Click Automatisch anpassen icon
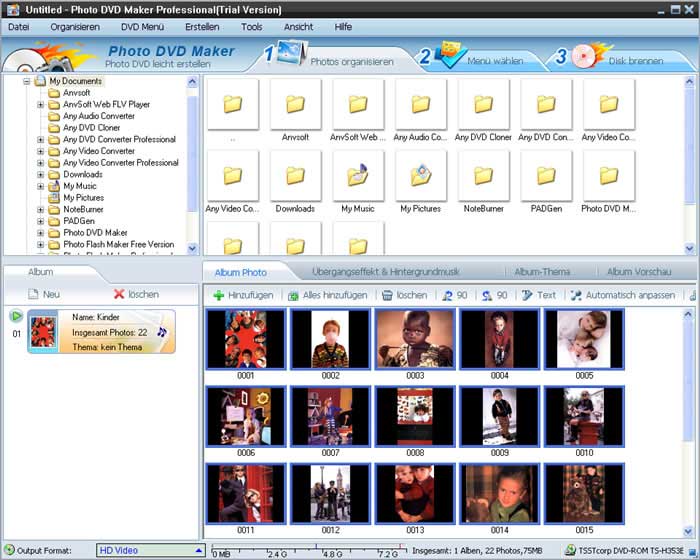 (576, 295)
